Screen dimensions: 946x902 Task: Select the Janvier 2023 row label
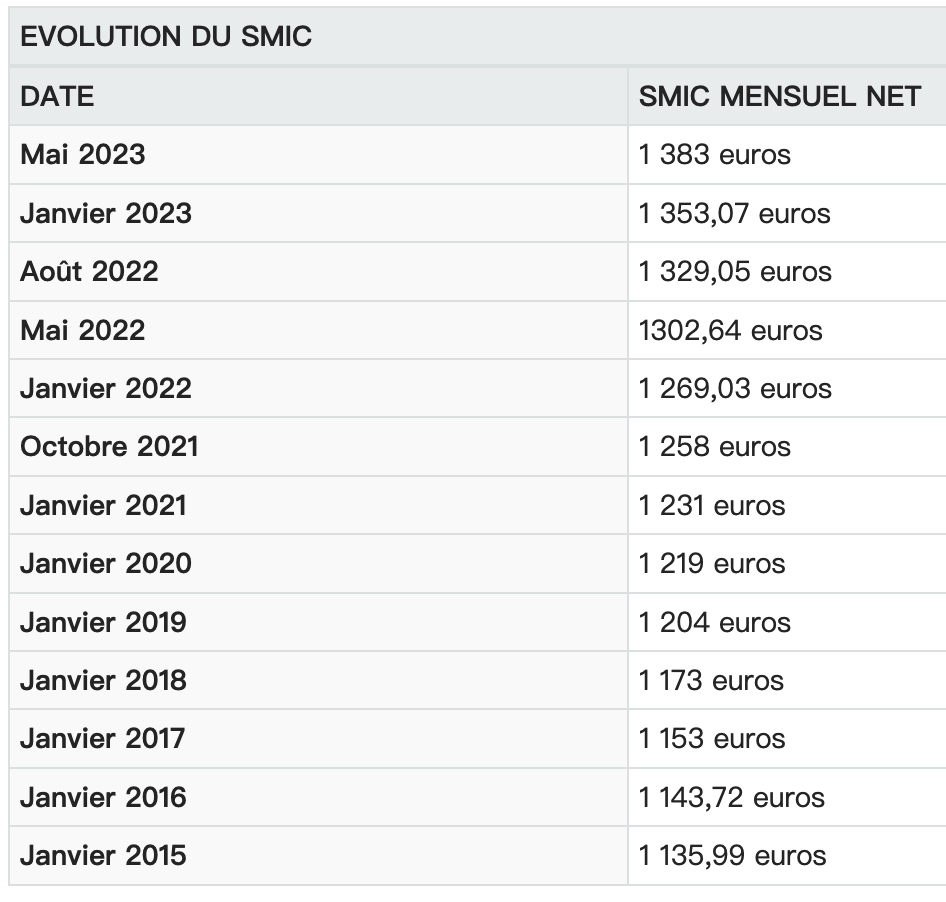[x=106, y=213]
